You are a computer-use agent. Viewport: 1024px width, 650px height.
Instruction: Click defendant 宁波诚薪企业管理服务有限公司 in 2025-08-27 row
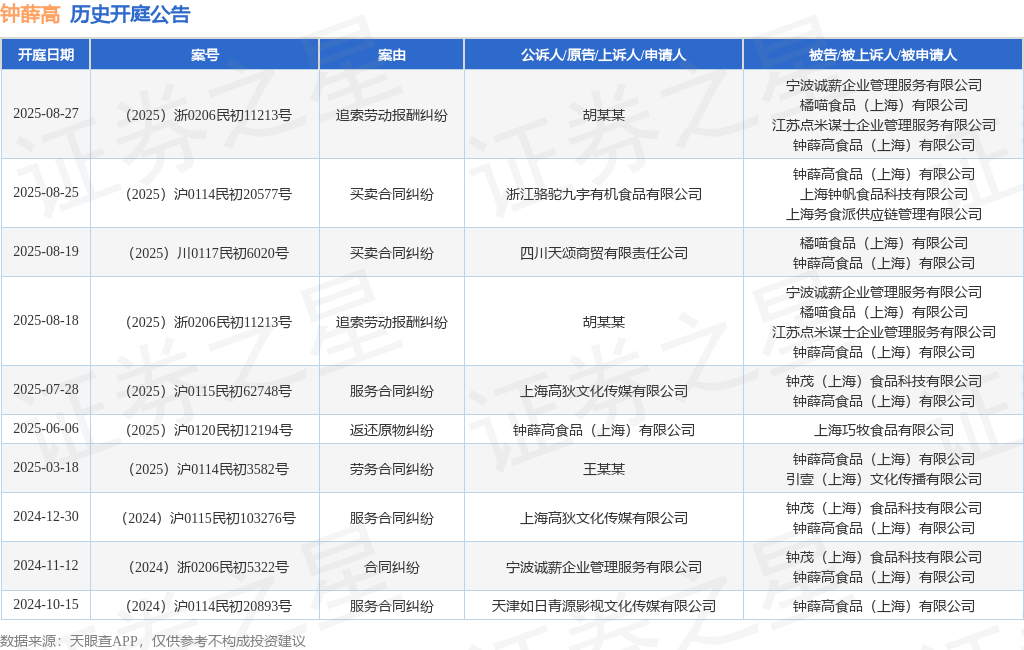884,85
